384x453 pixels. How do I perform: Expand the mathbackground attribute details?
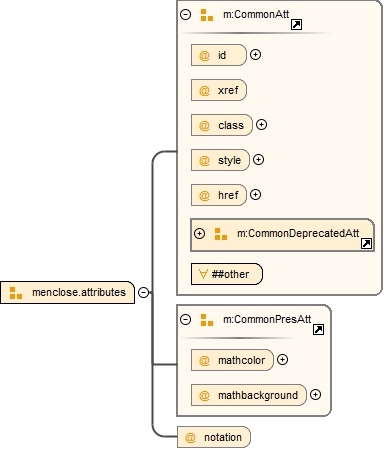[315, 394]
